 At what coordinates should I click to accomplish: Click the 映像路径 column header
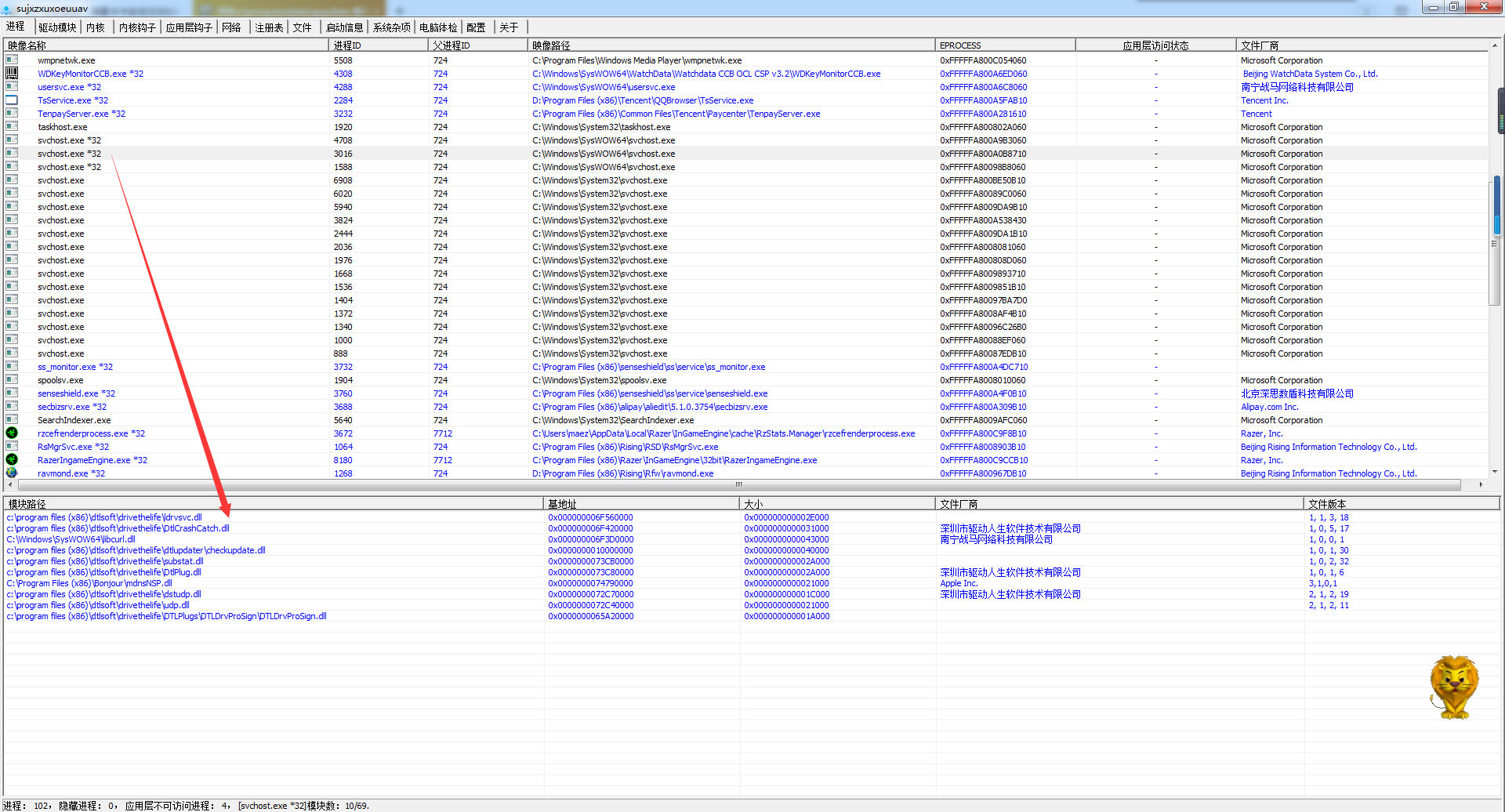pyautogui.click(x=731, y=45)
